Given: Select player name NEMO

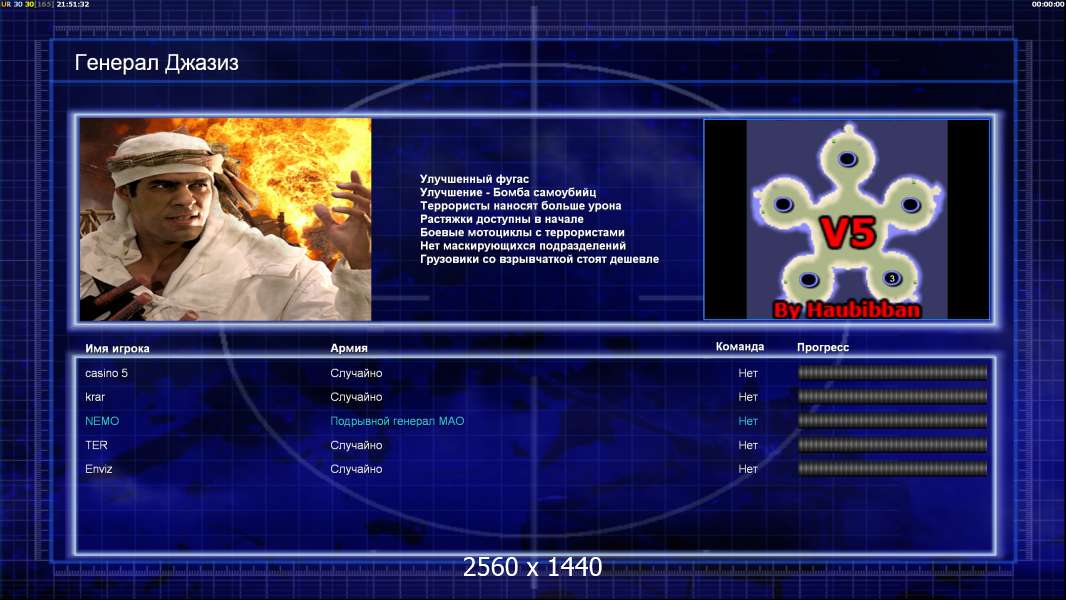Looking at the screenshot, I should [102, 421].
